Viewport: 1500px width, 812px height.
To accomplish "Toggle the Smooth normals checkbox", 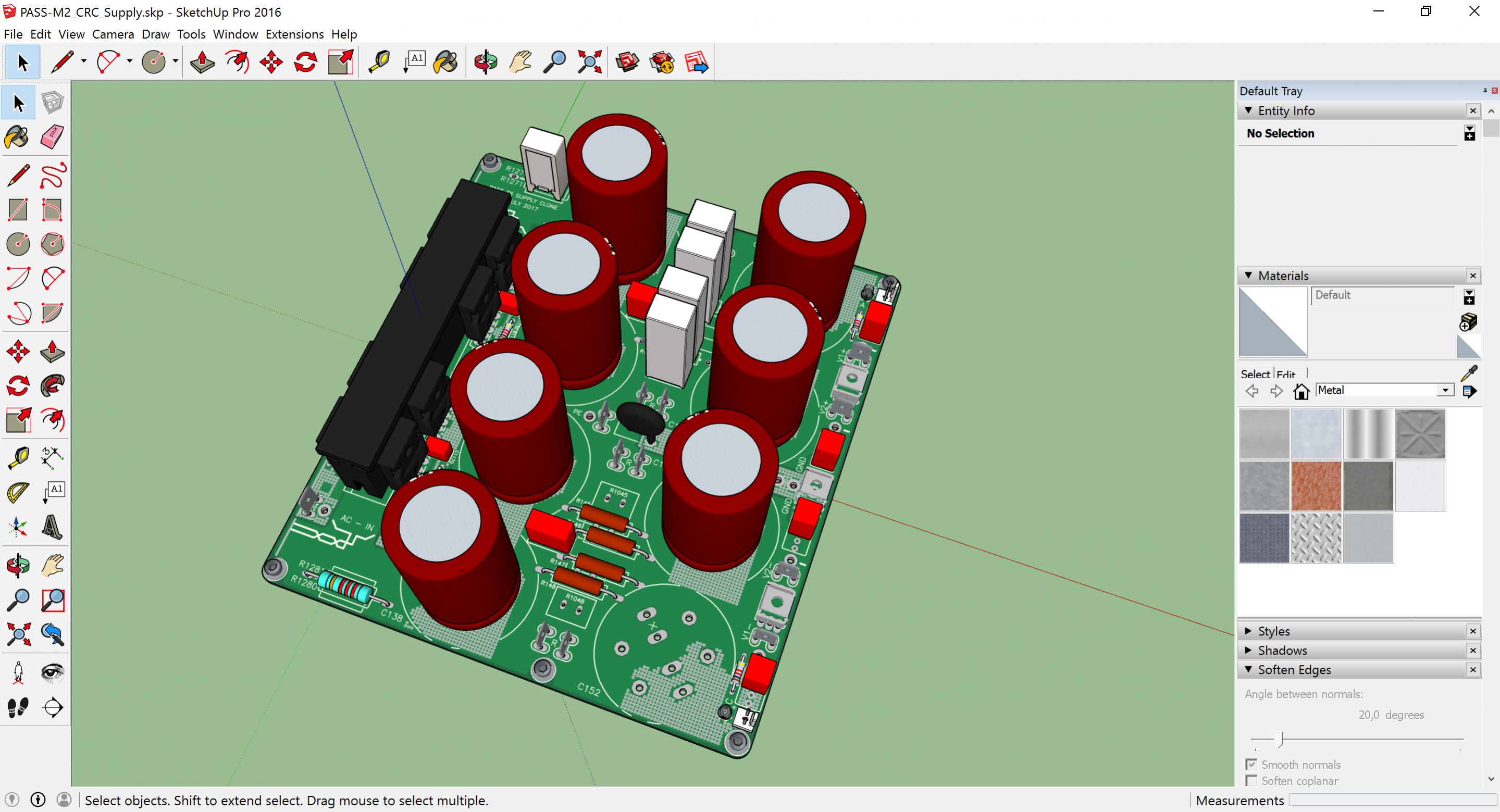I will 1251,764.
